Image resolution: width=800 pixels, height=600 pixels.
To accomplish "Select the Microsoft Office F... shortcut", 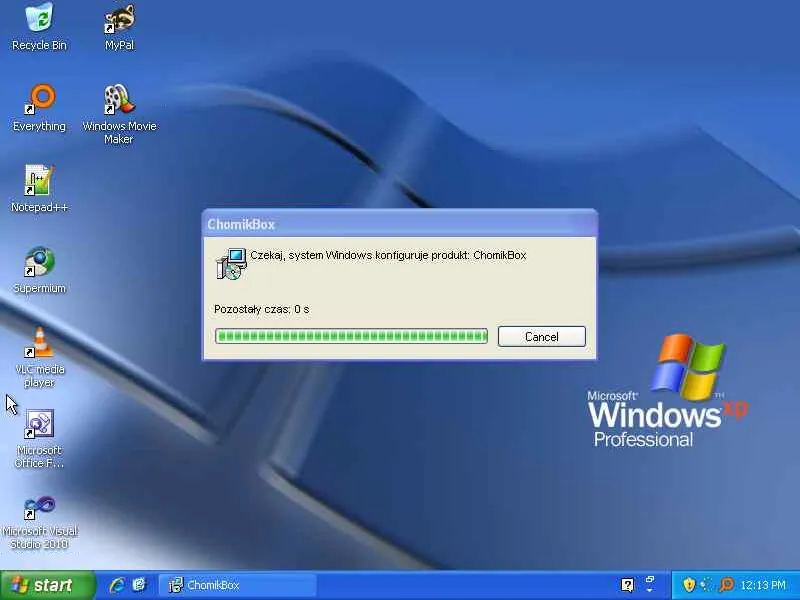I will [x=39, y=439].
